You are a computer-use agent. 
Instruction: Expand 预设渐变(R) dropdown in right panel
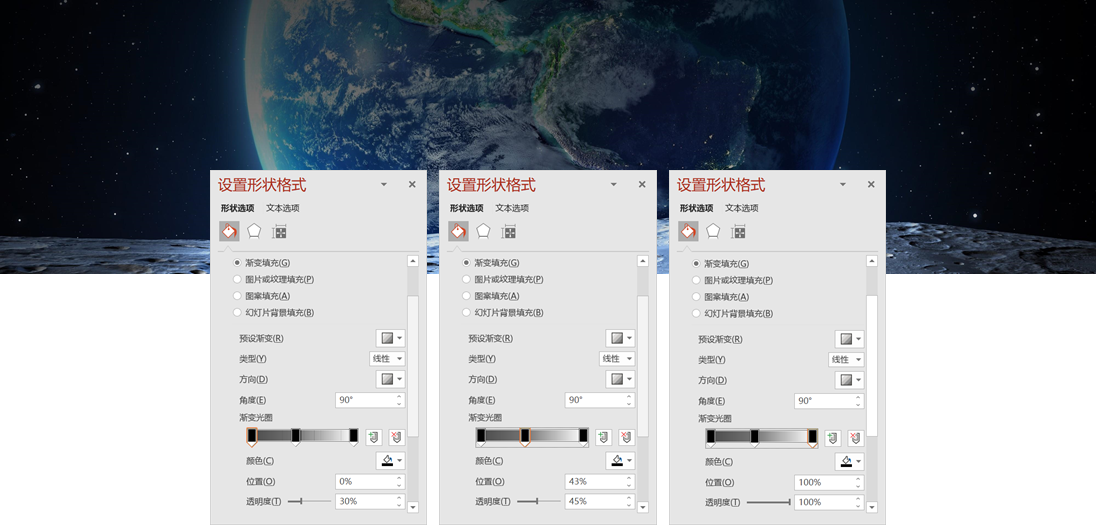[850, 339]
